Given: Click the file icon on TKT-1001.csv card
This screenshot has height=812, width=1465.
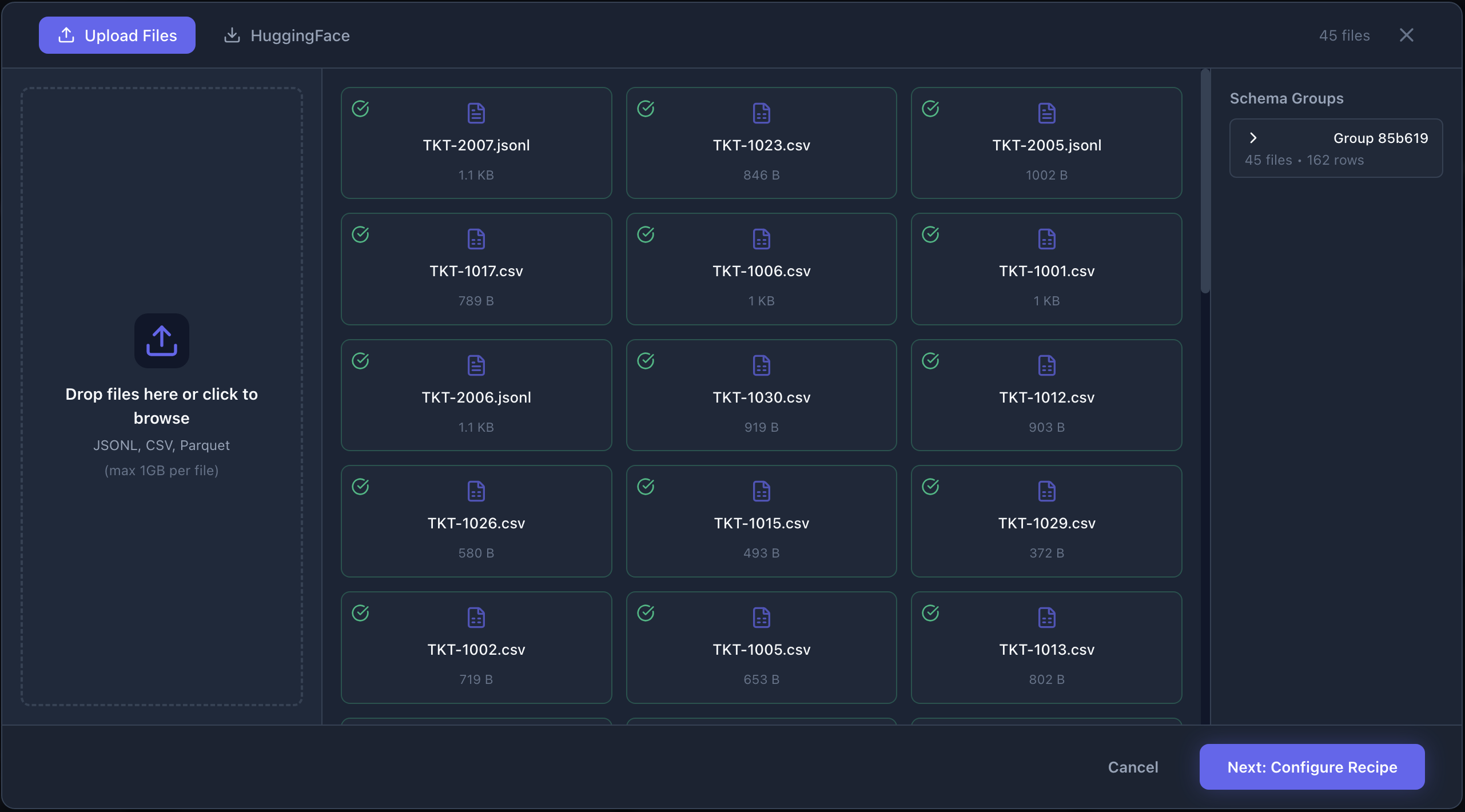Looking at the screenshot, I should (x=1045, y=239).
